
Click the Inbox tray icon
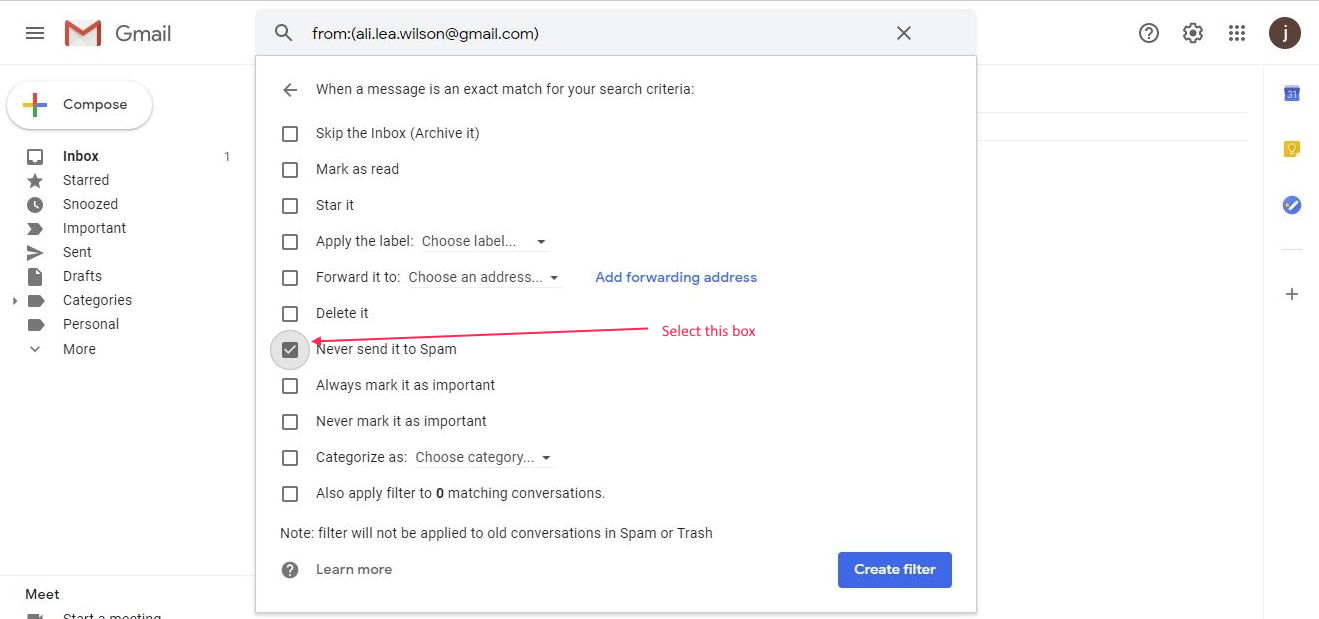point(35,156)
